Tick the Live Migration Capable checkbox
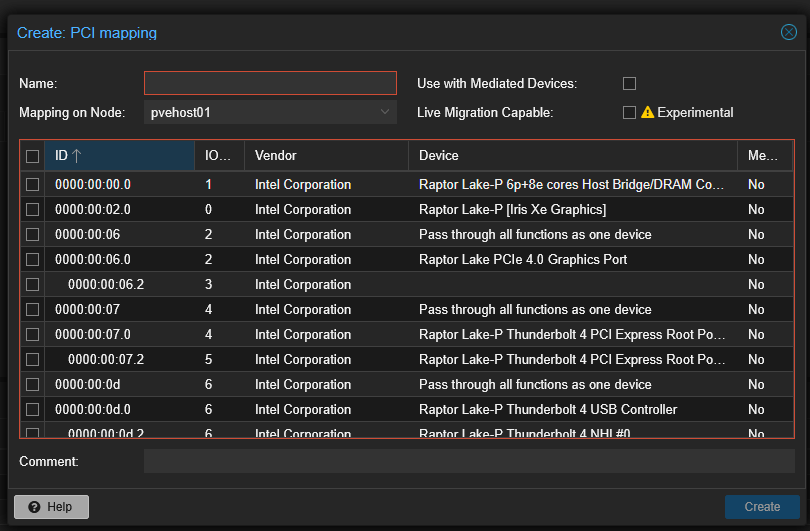 tap(629, 112)
